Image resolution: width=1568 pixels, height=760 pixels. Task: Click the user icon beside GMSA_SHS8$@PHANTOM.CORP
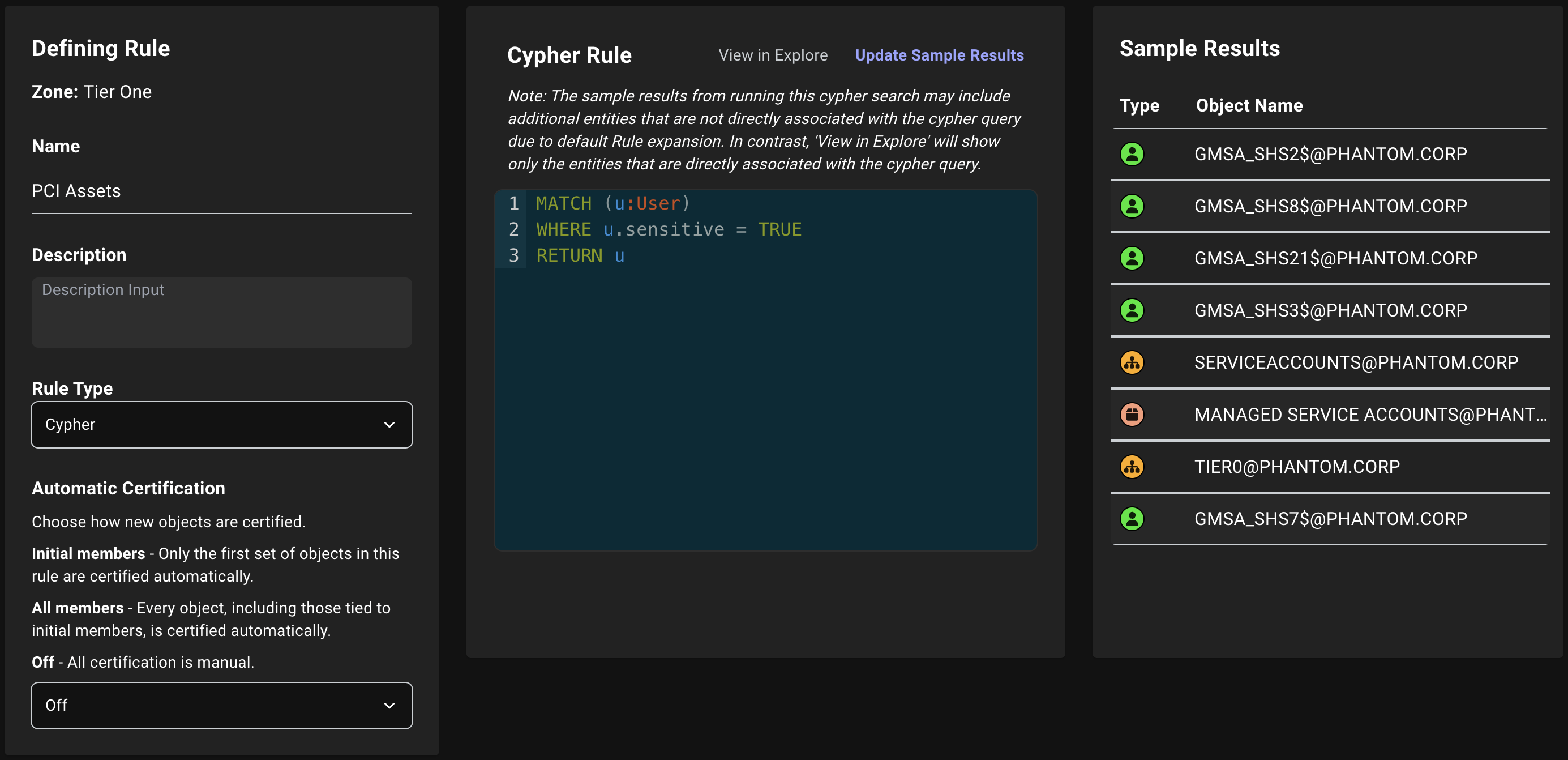click(x=1132, y=206)
